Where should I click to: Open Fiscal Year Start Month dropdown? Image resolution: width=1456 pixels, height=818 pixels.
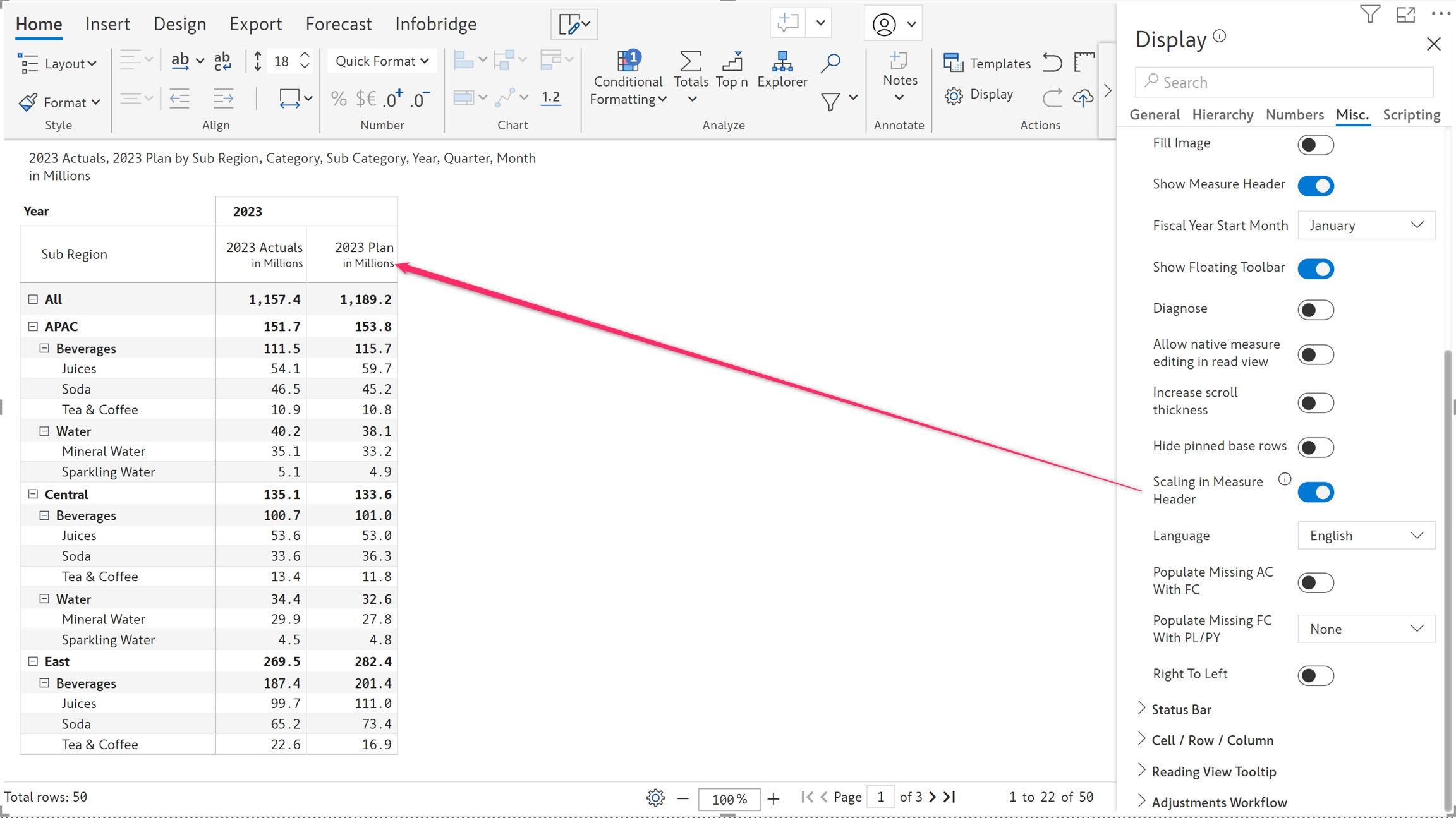(x=1366, y=226)
